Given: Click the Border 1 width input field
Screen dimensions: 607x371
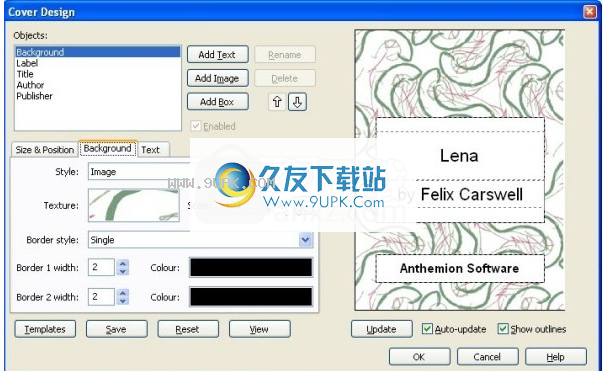Looking at the screenshot, I should [101, 267].
